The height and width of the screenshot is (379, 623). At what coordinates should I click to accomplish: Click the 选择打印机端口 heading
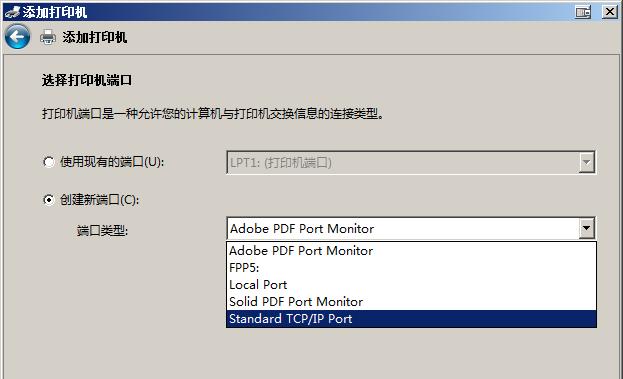87,80
